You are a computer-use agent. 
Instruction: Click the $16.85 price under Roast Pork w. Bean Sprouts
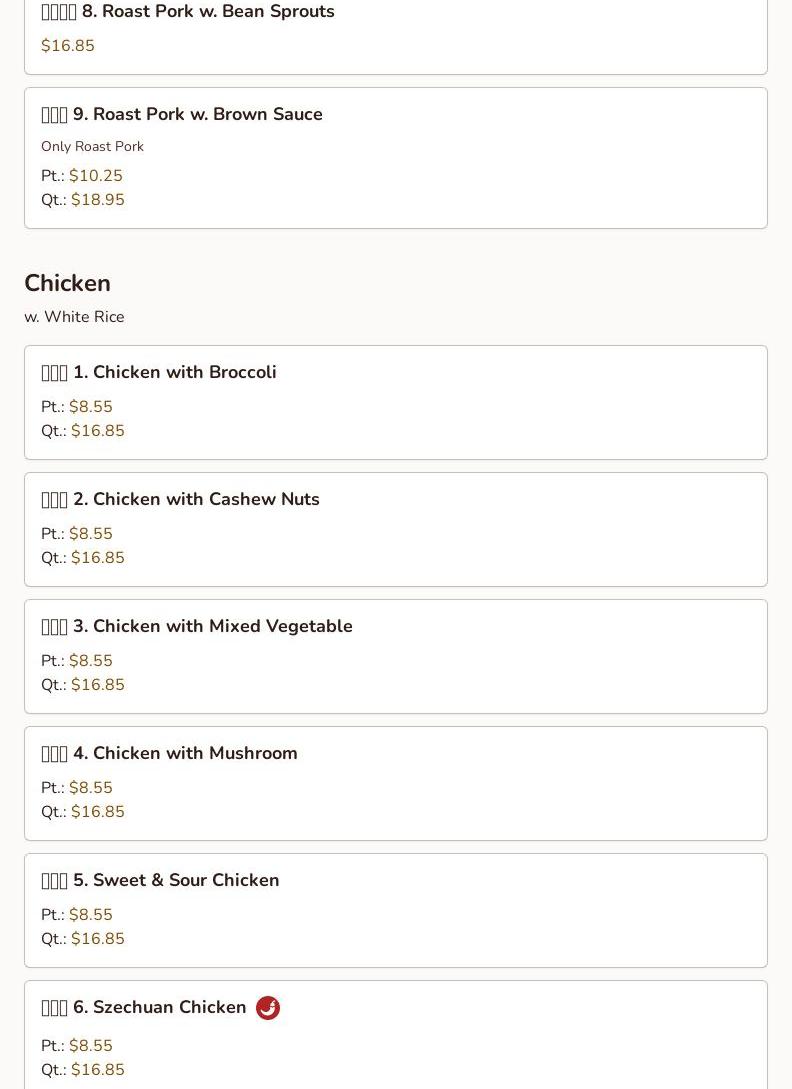(68, 46)
